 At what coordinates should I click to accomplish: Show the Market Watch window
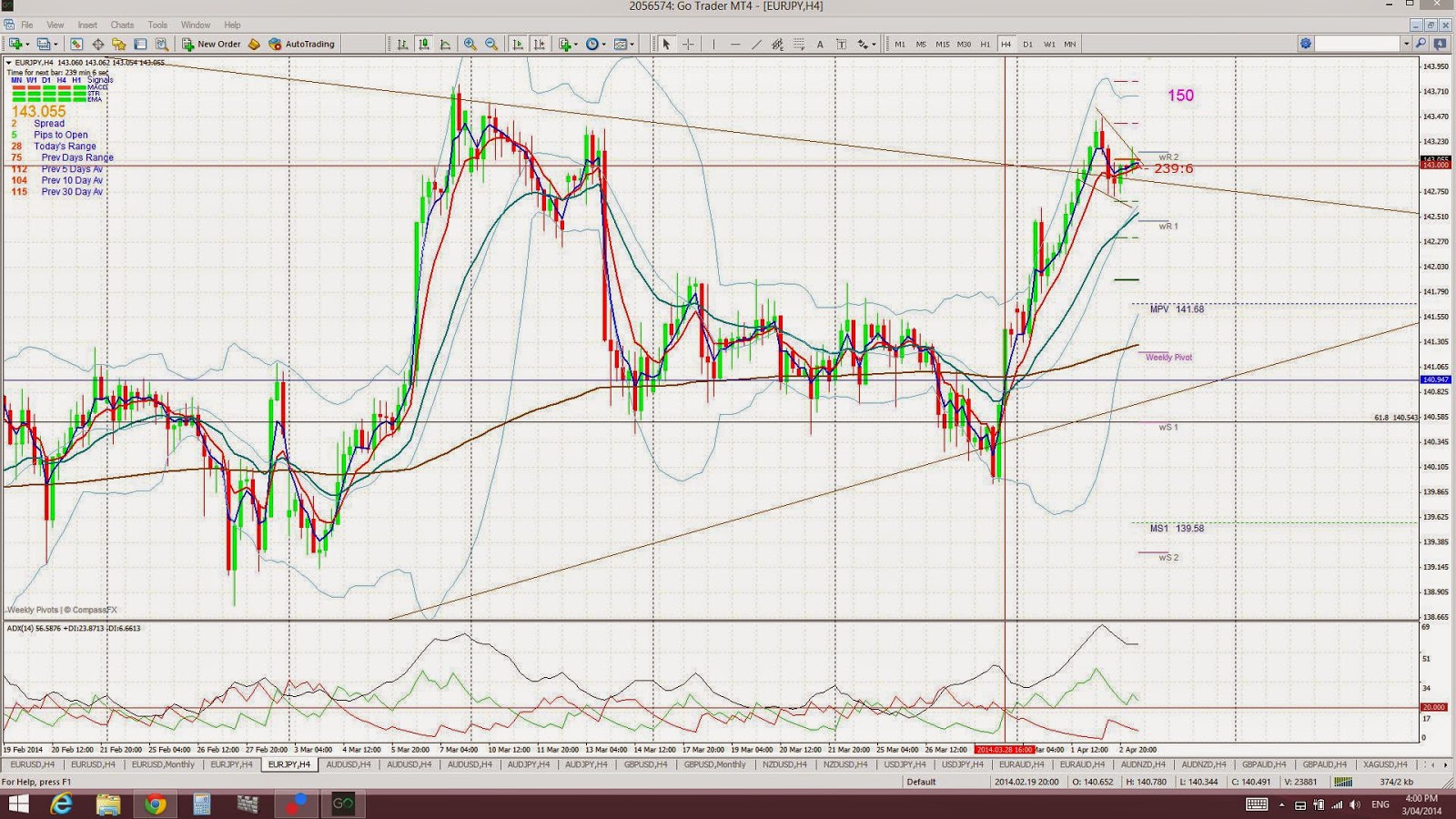(76, 44)
